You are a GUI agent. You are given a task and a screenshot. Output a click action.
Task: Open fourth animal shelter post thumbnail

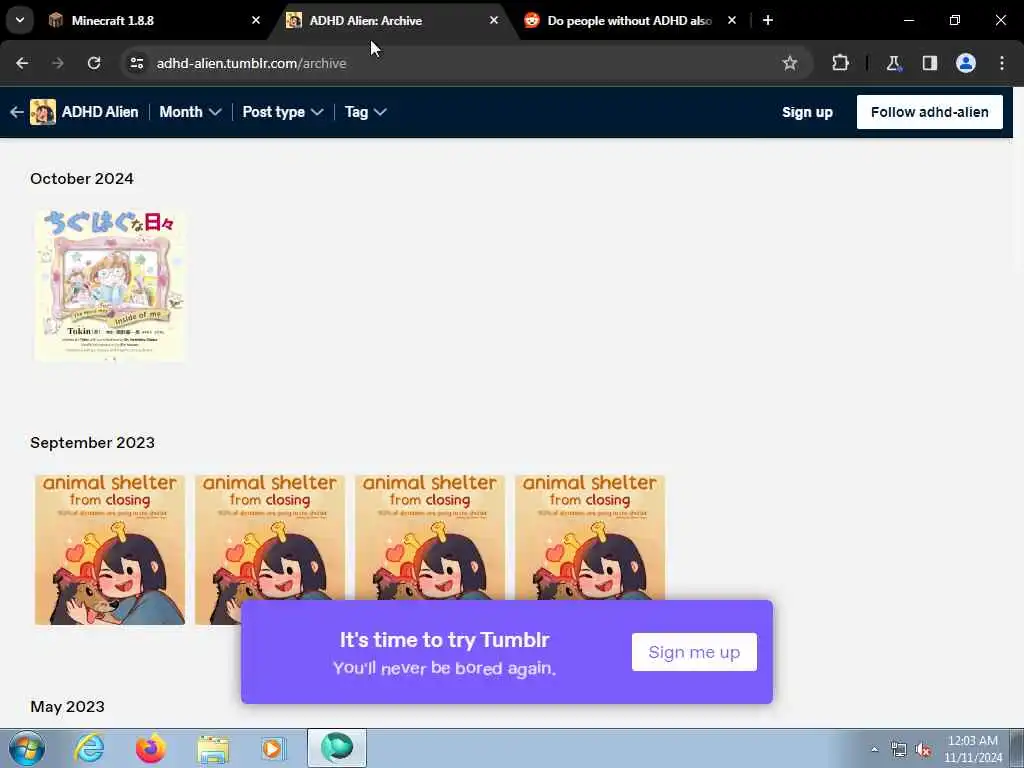590,537
